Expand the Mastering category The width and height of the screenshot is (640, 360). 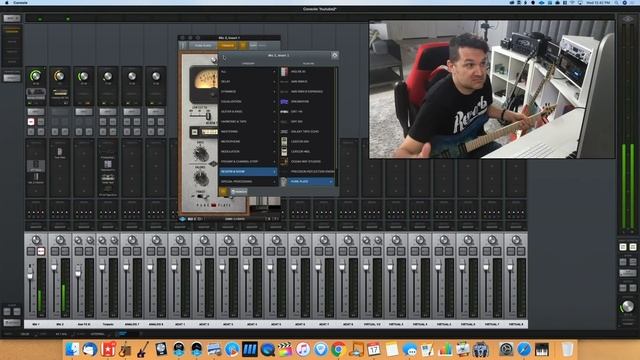[248, 131]
